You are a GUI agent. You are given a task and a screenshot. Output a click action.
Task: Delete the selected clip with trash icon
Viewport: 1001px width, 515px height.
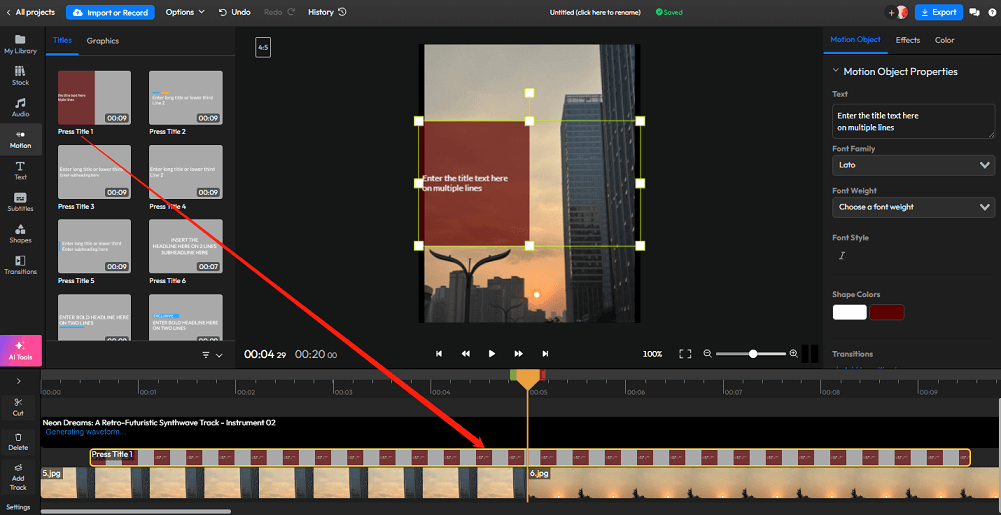point(18,441)
